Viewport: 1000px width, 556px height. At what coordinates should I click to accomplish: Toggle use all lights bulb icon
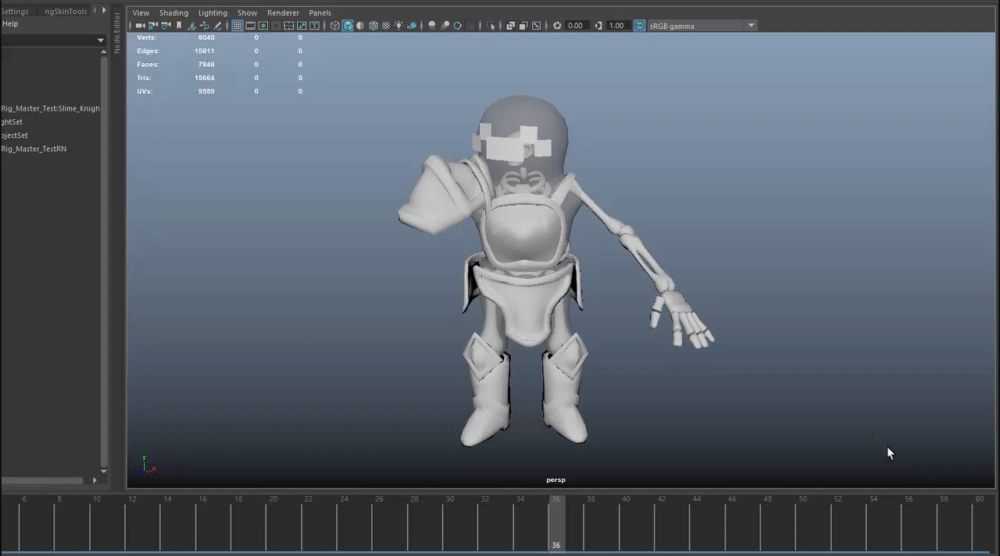[x=399, y=26]
